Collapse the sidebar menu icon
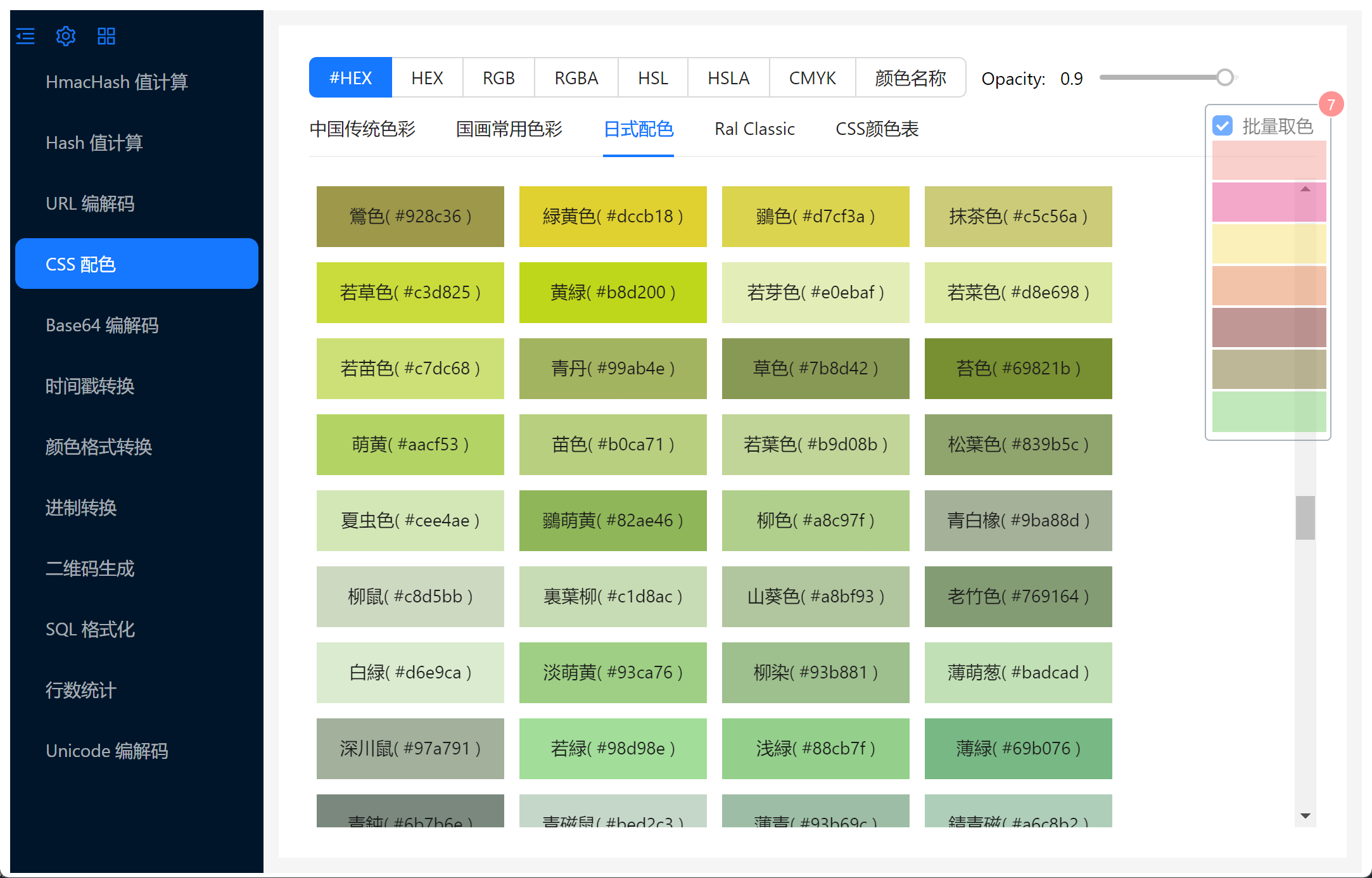Screen dimensions: 1372x878 (25, 36)
